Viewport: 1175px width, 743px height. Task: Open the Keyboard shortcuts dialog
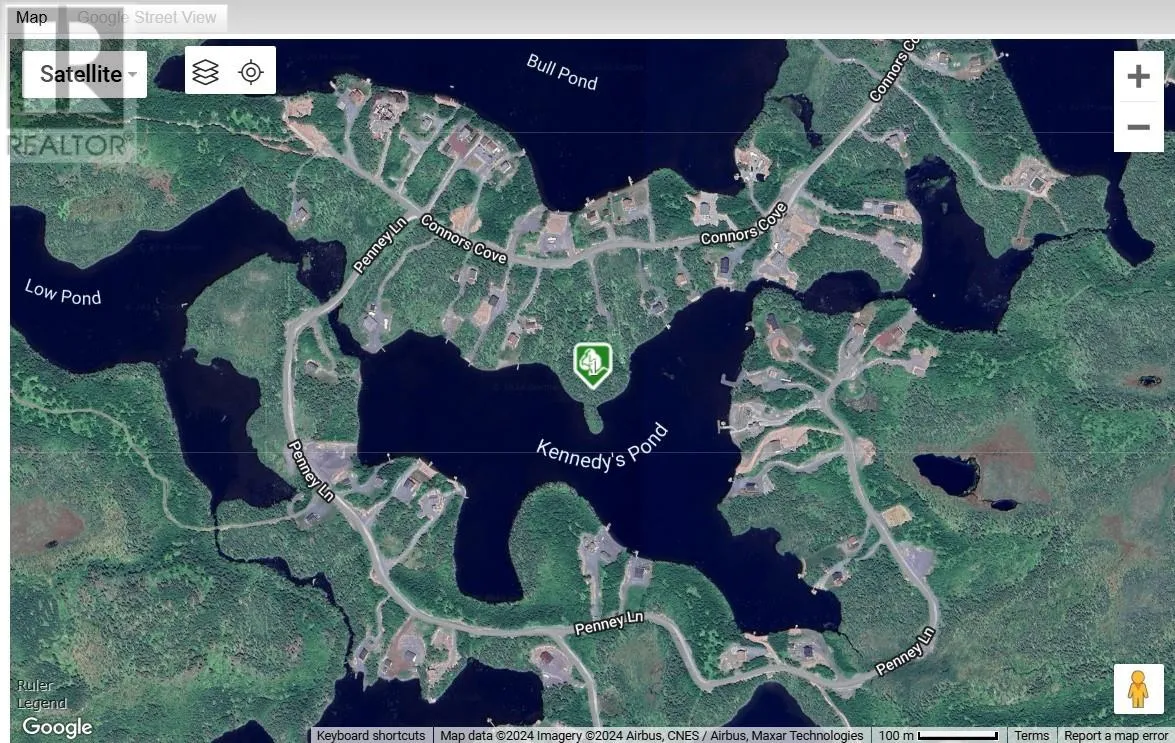tap(371, 735)
